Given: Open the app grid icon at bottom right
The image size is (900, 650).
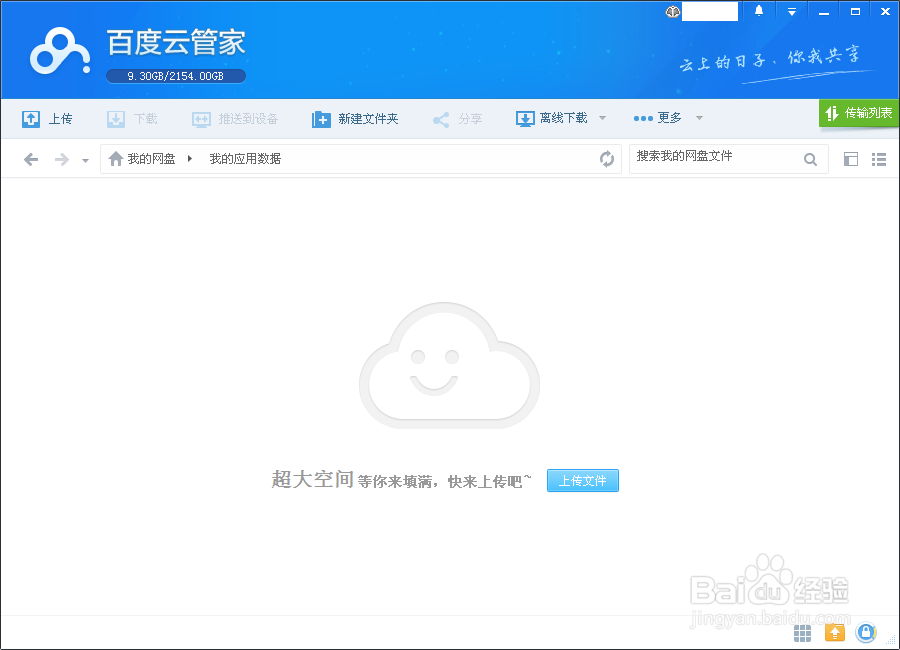Looking at the screenshot, I should (x=802, y=632).
